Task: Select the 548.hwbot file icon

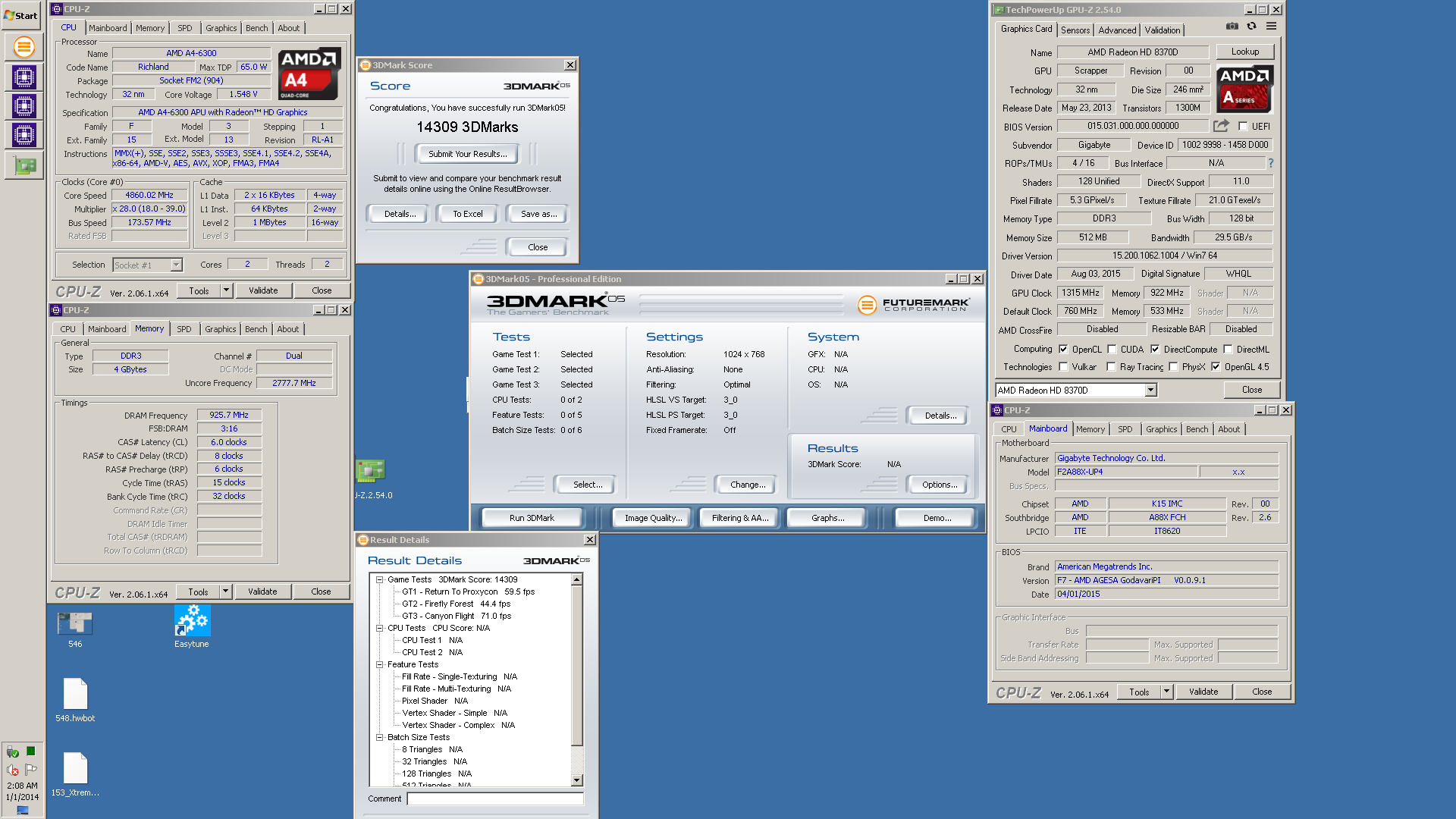Action: click(x=75, y=700)
